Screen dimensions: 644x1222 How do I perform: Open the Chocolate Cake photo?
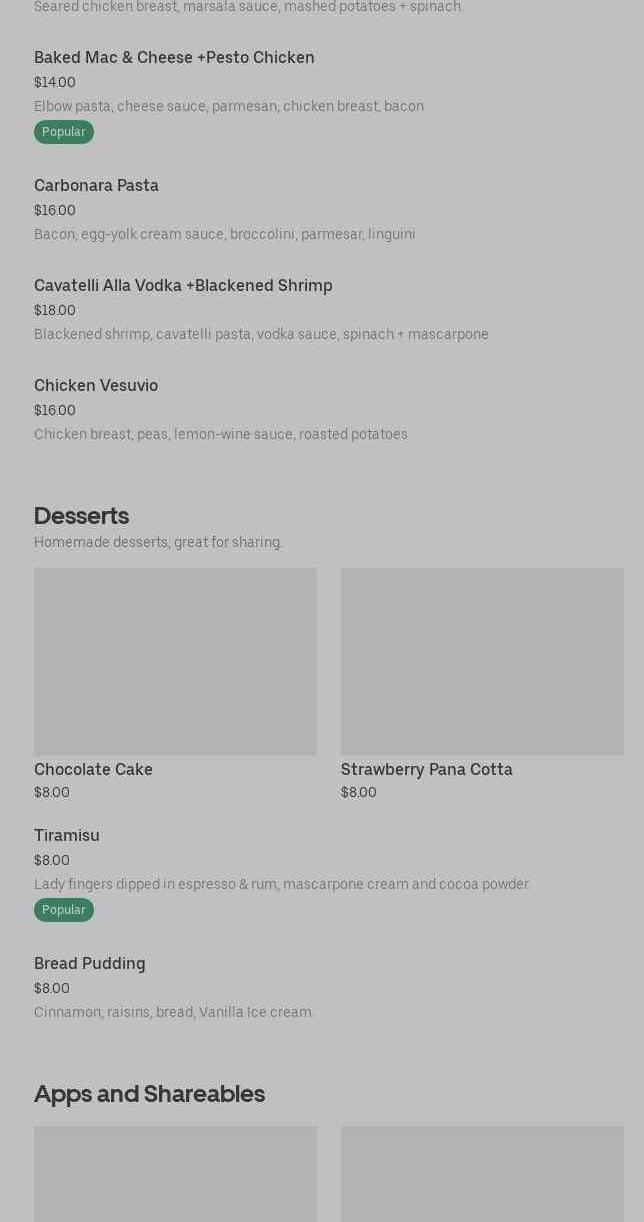tap(175, 662)
